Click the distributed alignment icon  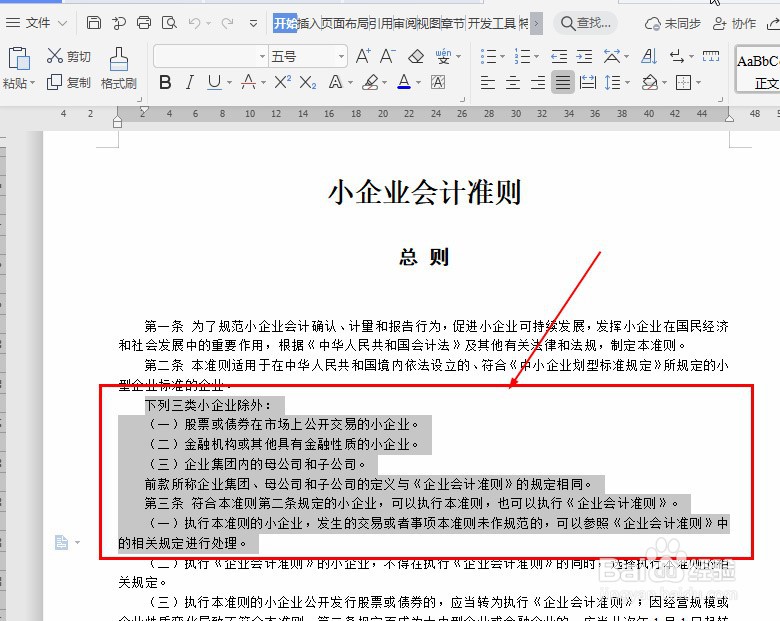pyautogui.click(x=588, y=82)
